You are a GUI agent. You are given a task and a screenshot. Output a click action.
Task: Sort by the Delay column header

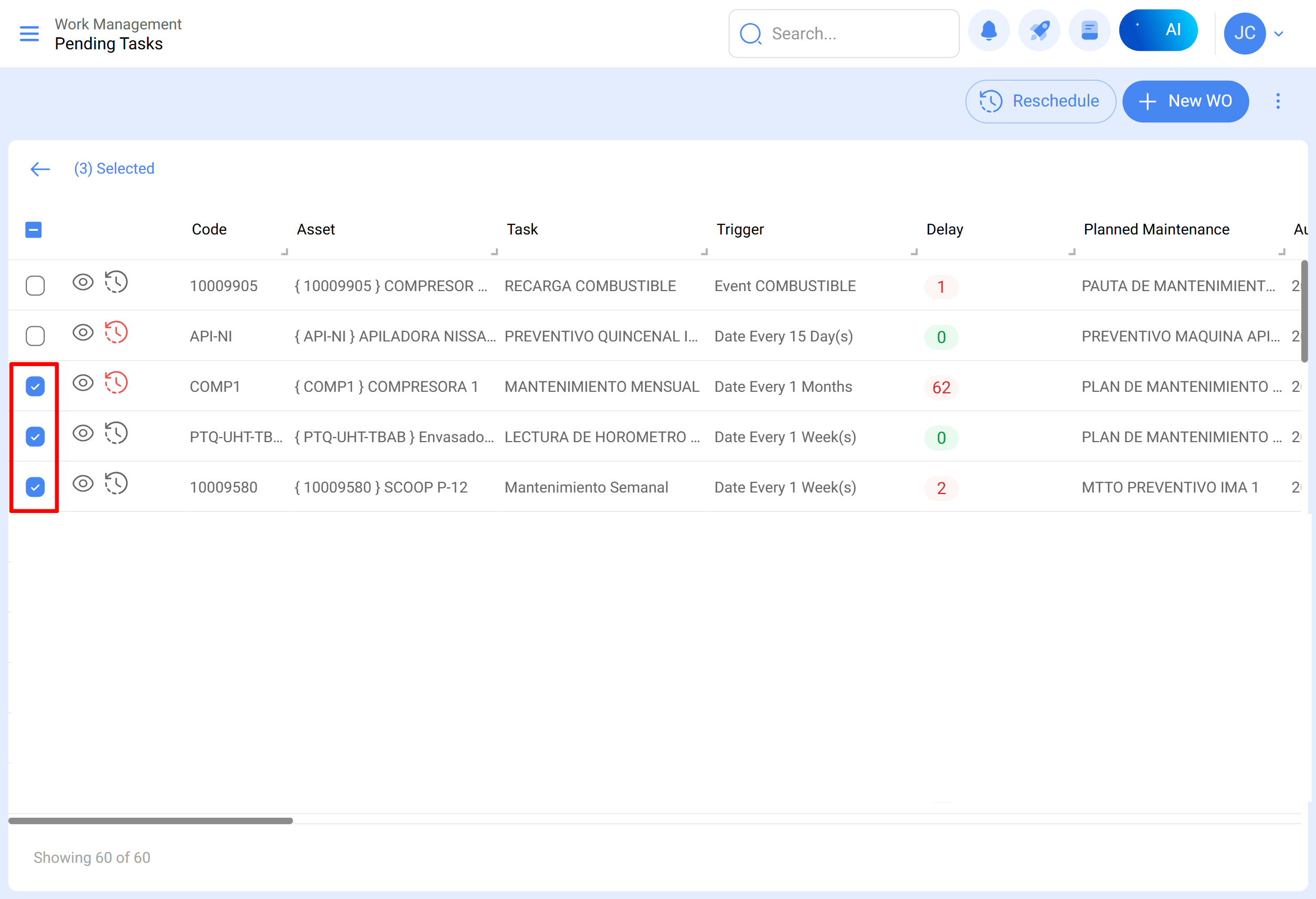tap(944, 229)
